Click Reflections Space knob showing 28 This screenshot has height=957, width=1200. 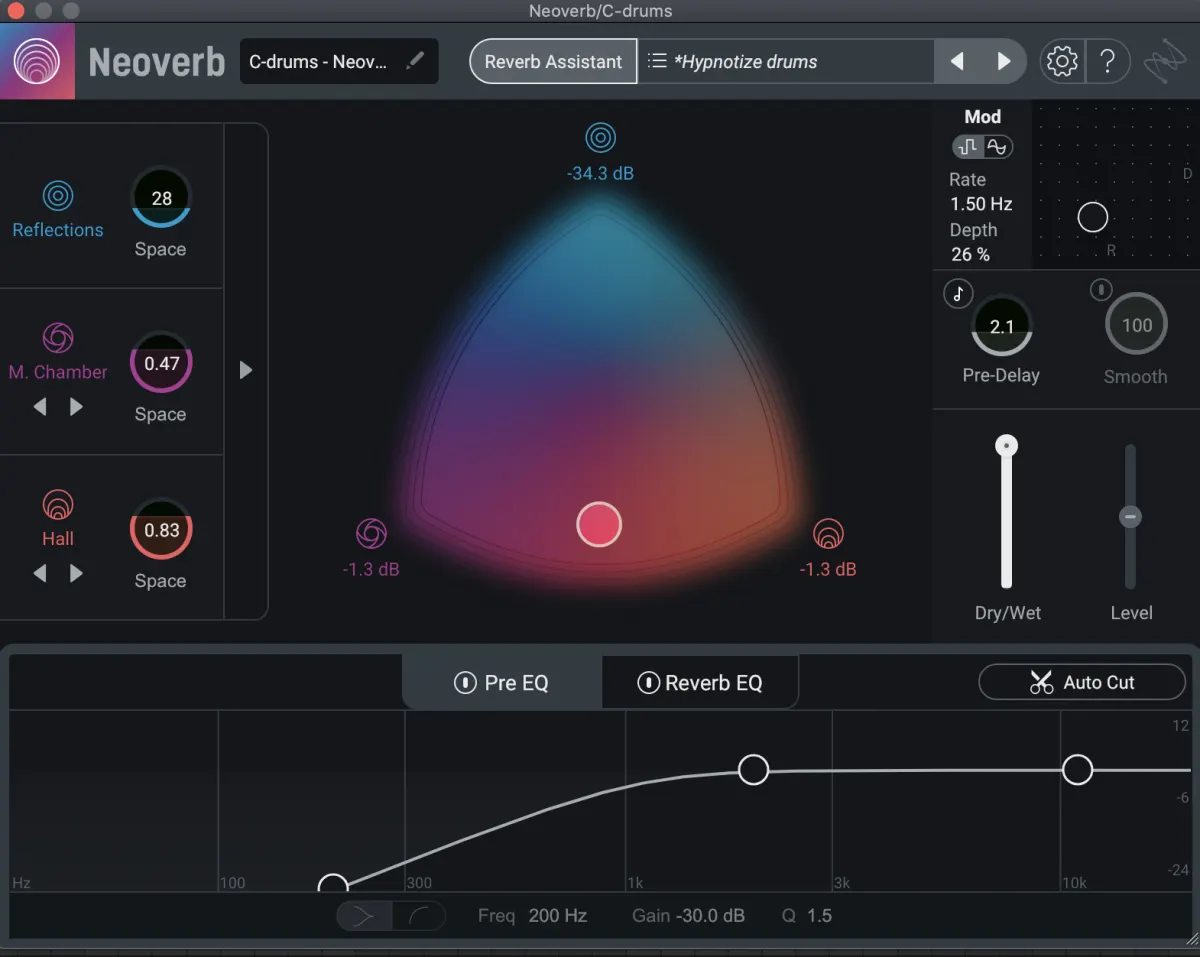(161, 198)
